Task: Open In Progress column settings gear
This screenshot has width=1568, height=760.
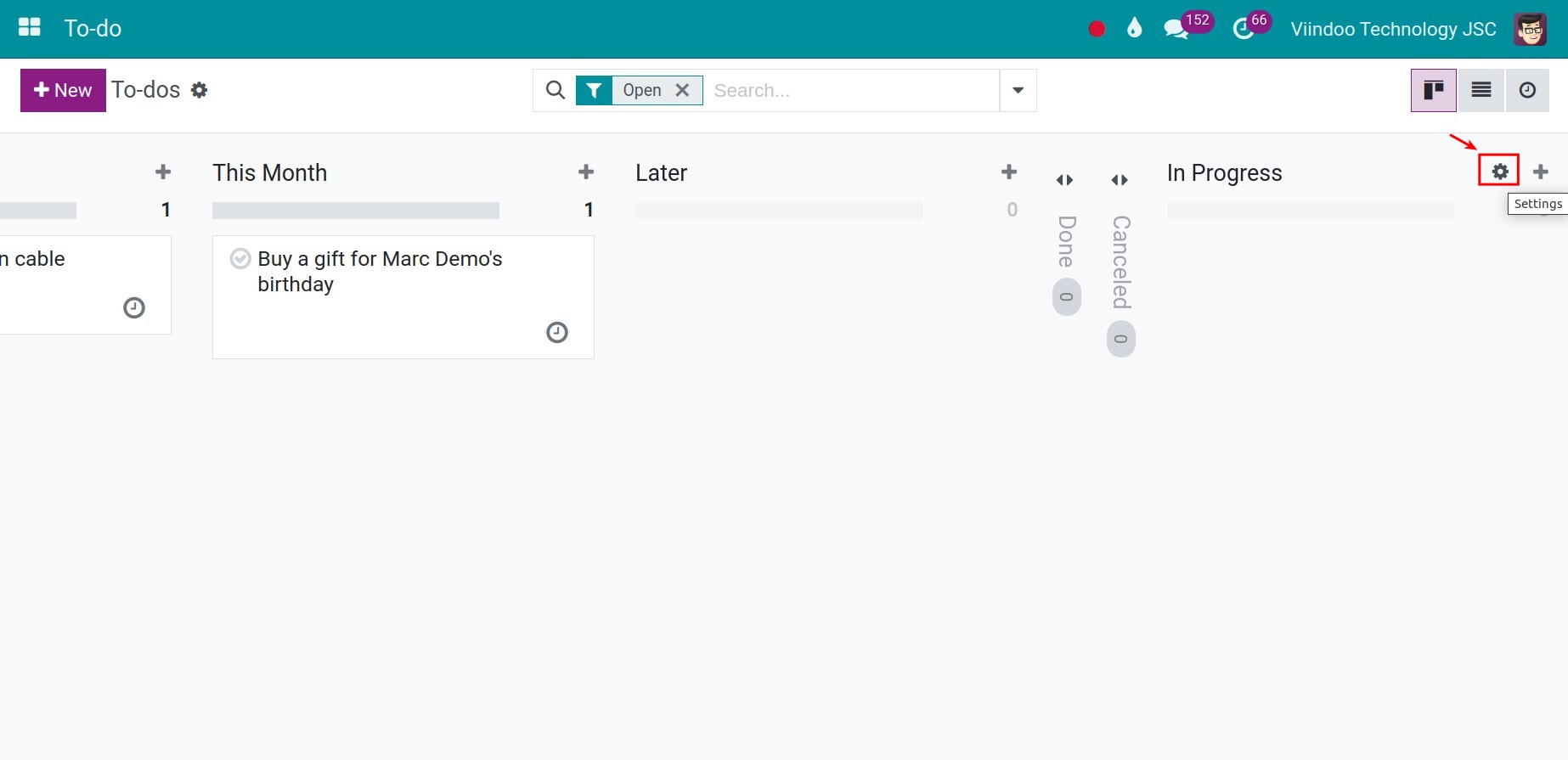Action: (x=1500, y=172)
